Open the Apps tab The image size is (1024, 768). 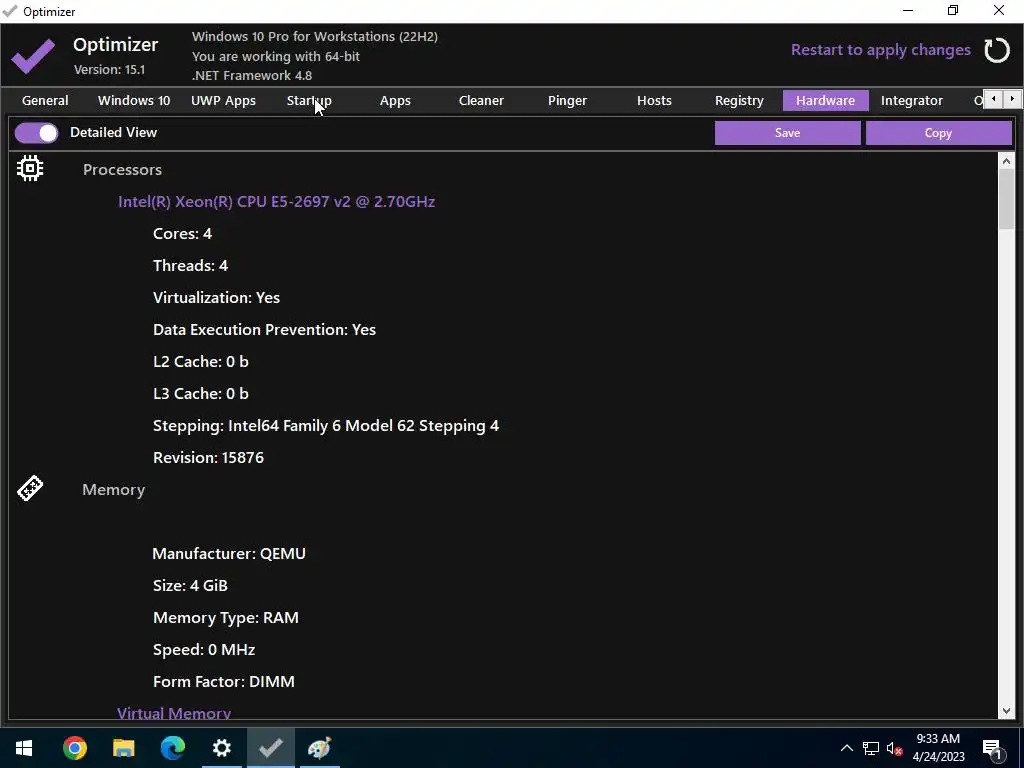click(x=395, y=101)
